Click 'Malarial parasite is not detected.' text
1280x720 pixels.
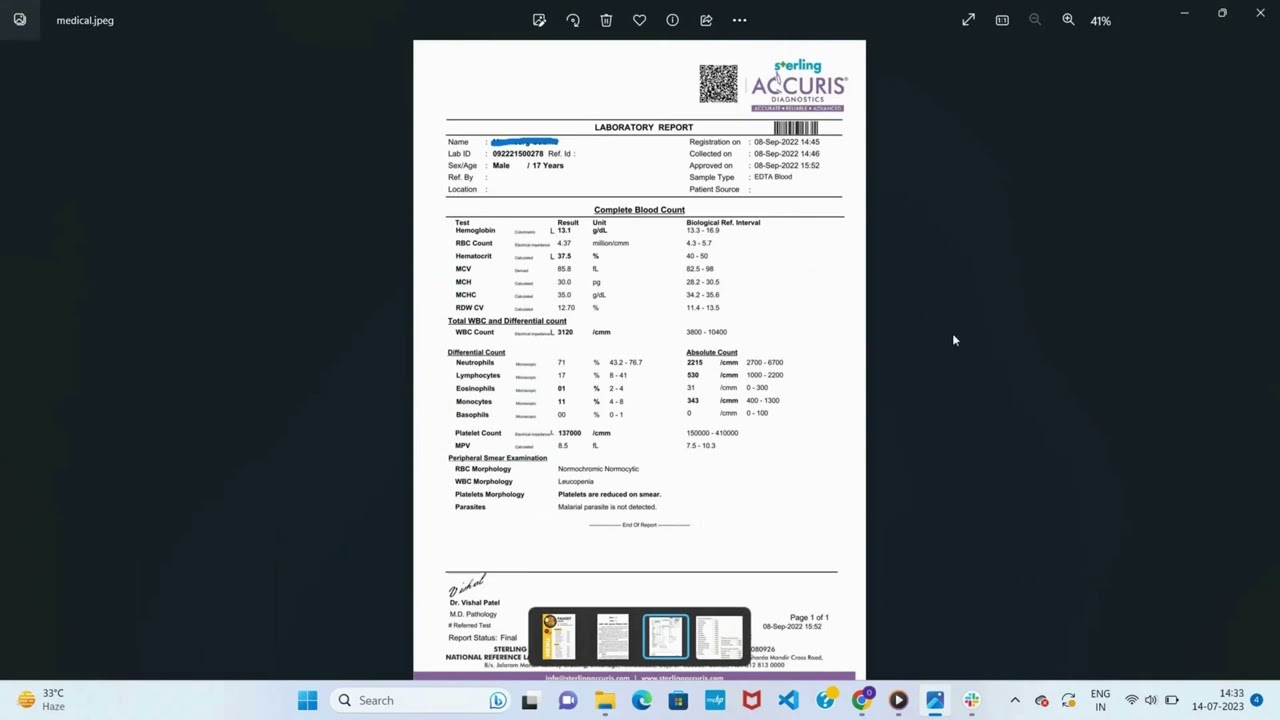click(607, 507)
